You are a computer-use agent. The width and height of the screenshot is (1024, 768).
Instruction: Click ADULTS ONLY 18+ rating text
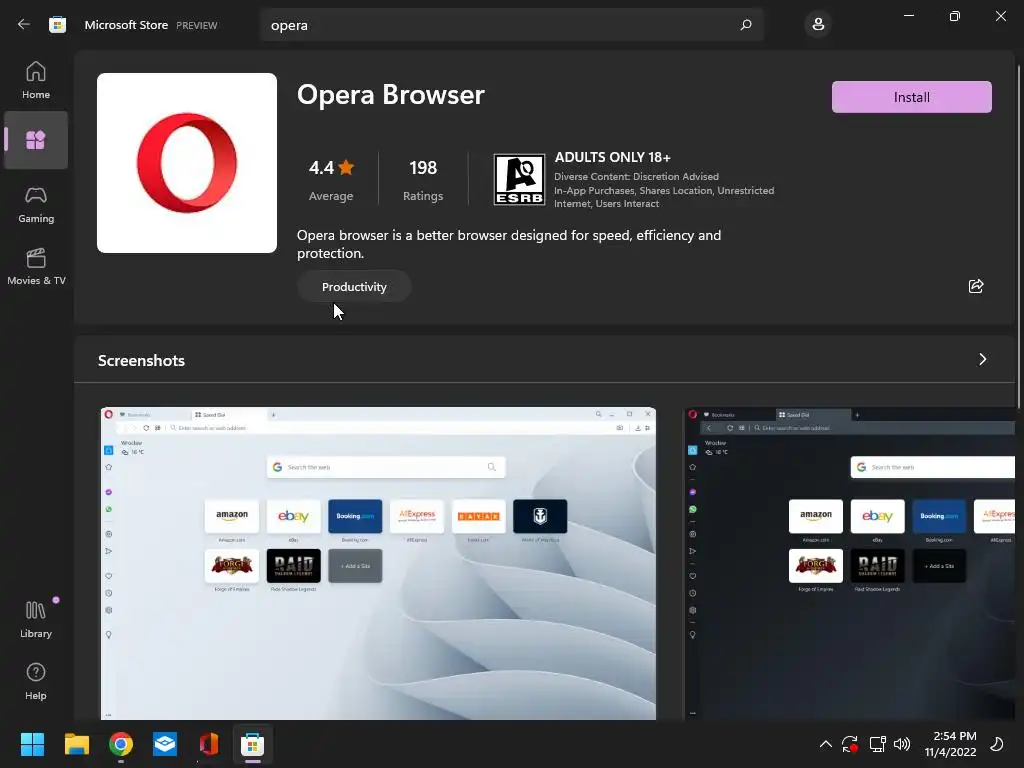point(613,157)
